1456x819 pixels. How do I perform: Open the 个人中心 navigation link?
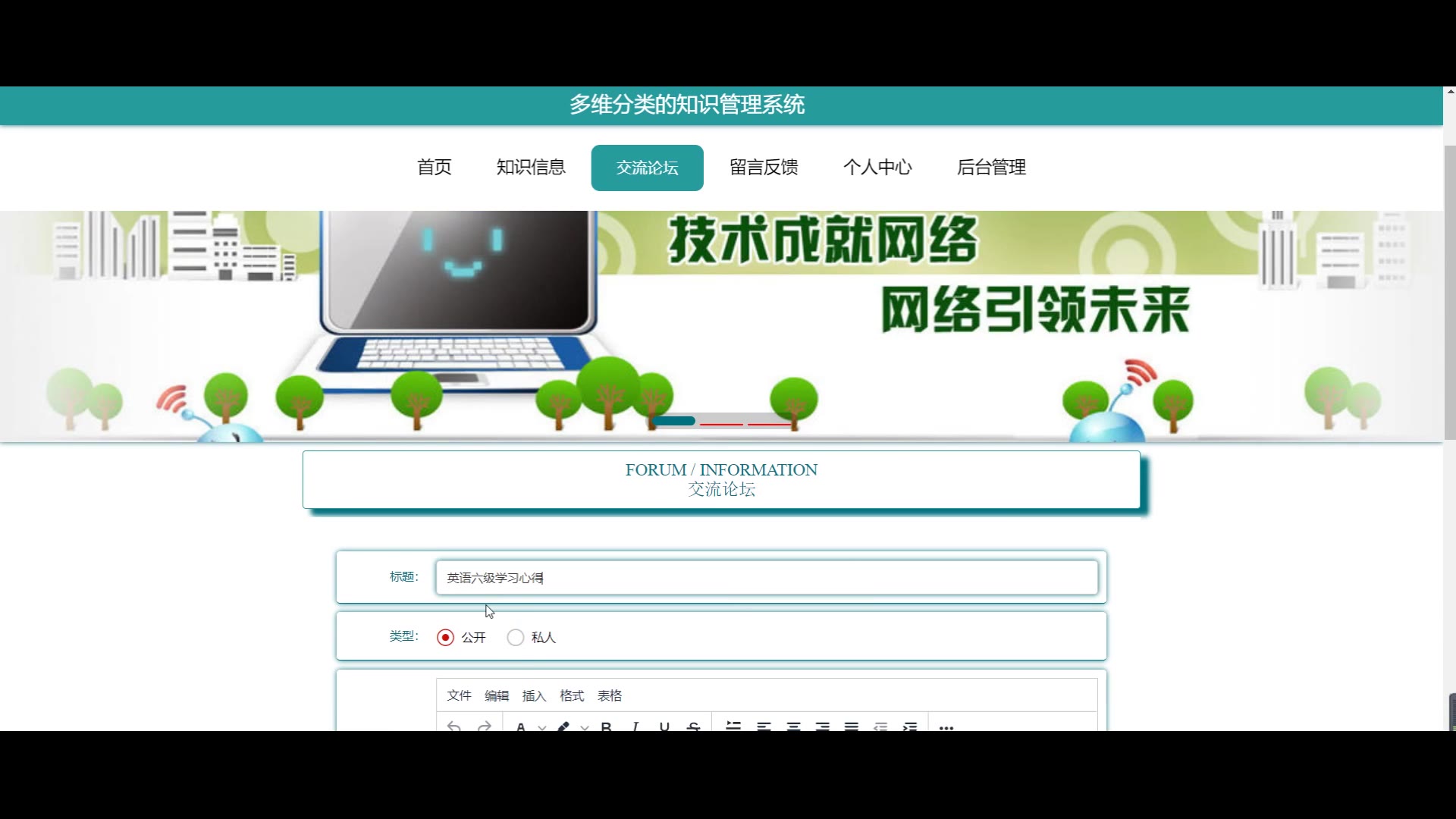877,168
